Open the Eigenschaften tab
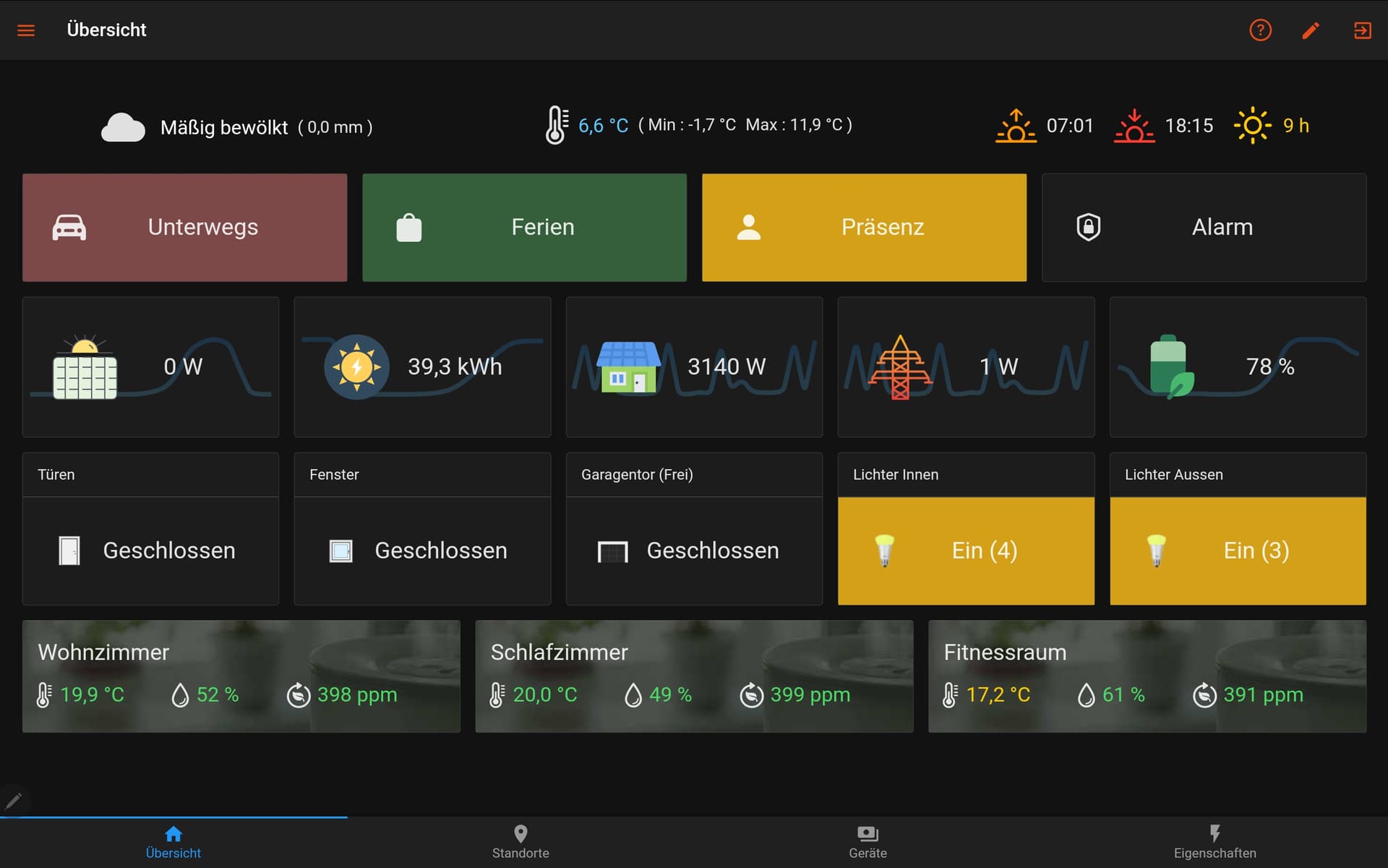The height and width of the screenshot is (868, 1388). pos(1214,842)
